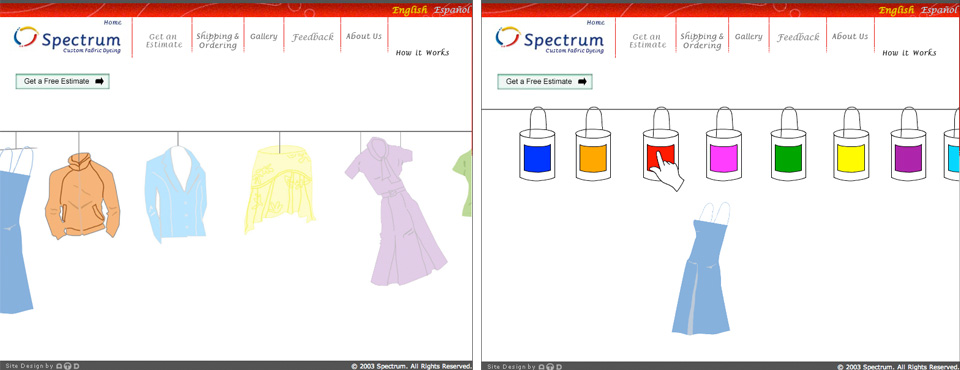Open Gallery on right page

[749, 37]
